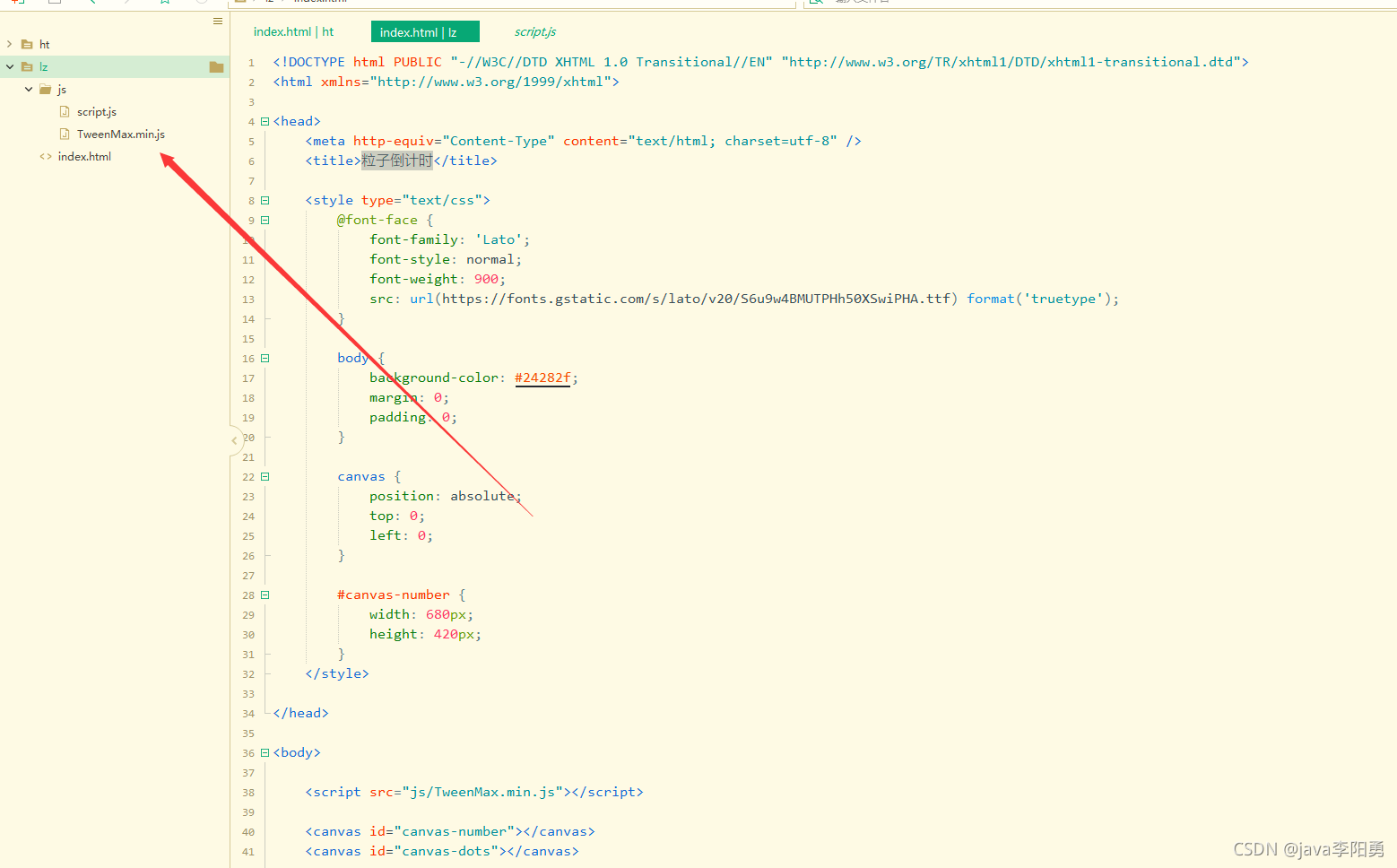The width and height of the screenshot is (1397, 868).
Task: Click the ht project folder icon
Action: click(x=27, y=44)
